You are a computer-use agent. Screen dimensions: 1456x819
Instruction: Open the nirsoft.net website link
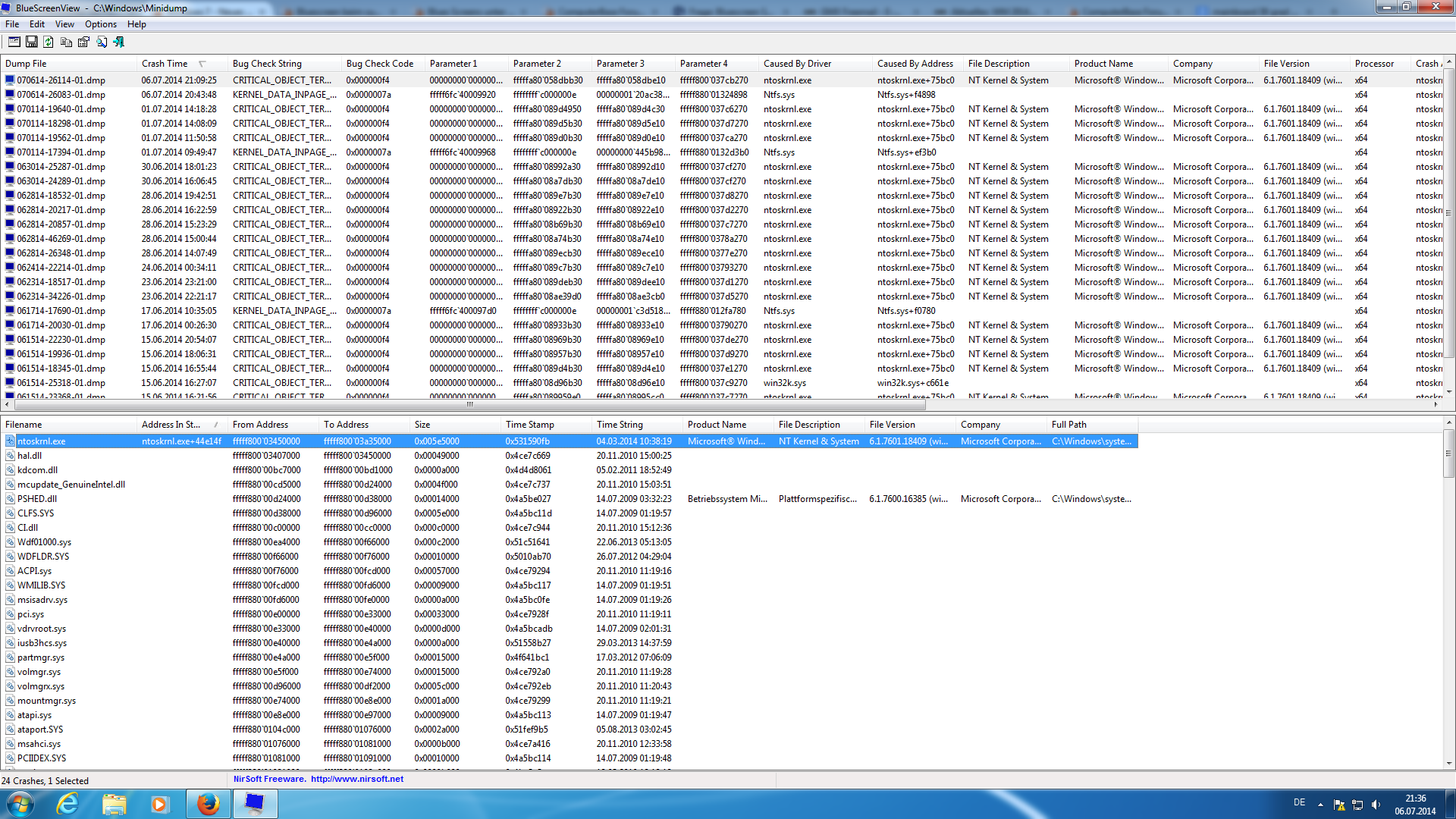pos(356,779)
